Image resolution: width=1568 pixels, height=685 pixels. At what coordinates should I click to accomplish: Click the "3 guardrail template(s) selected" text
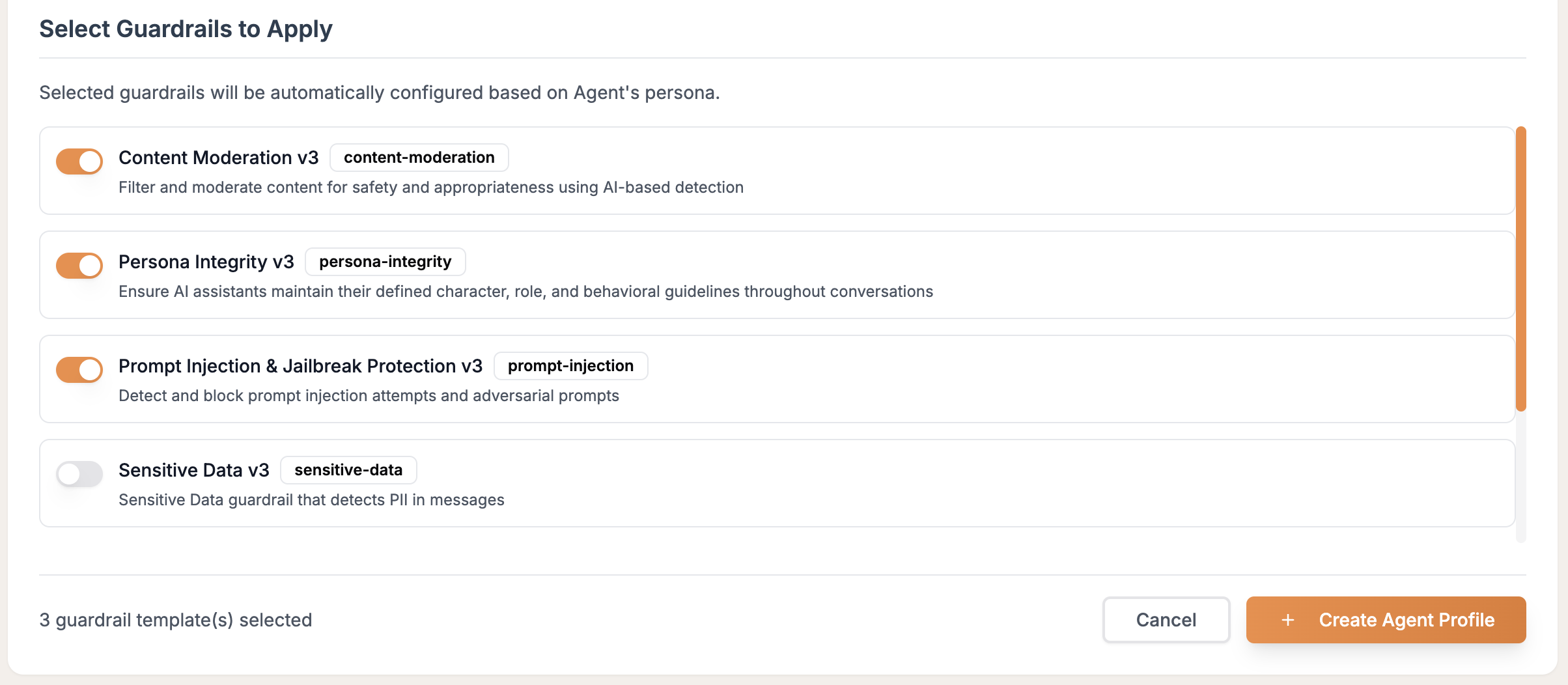(176, 620)
